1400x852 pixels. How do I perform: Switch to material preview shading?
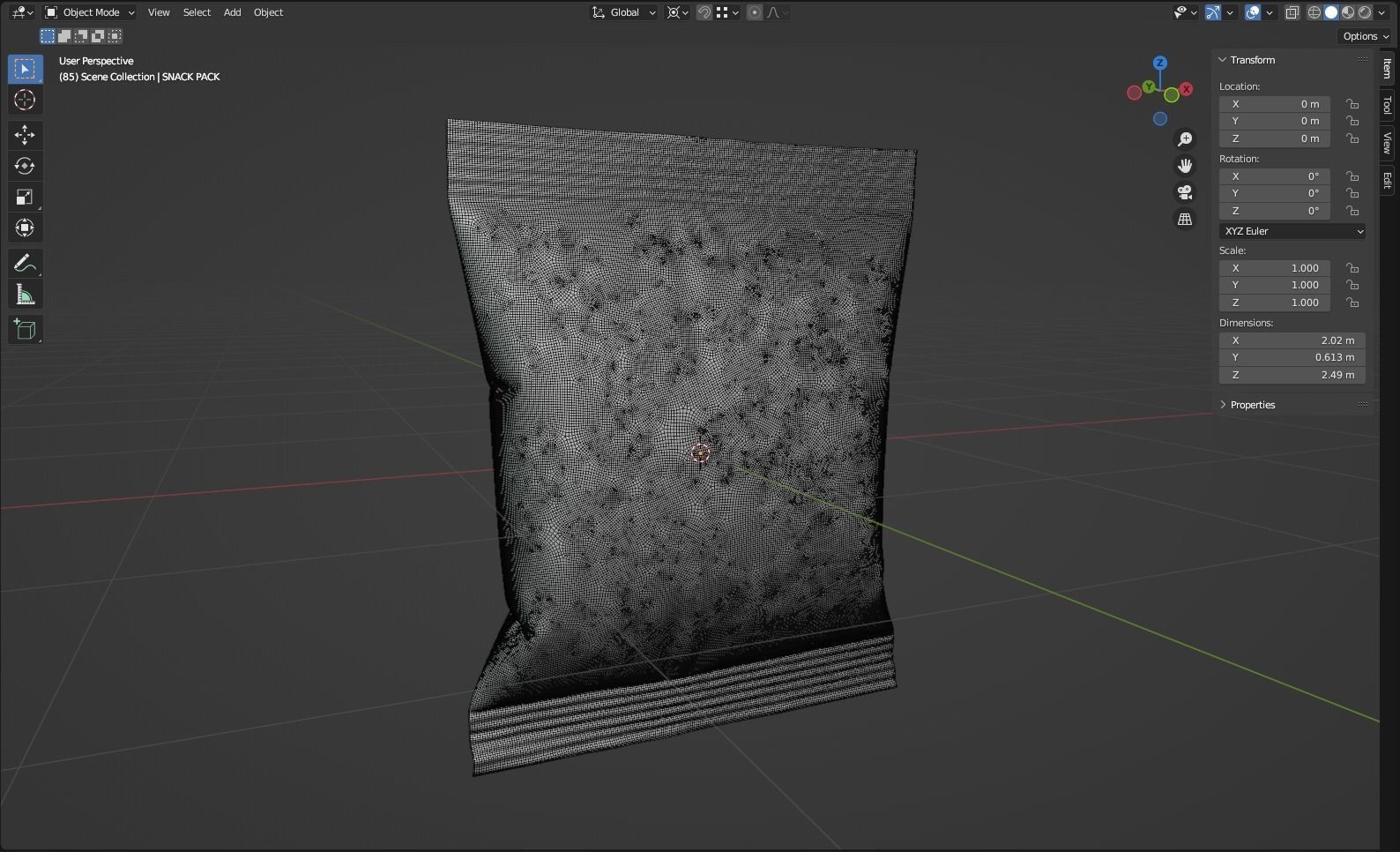click(1348, 12)
